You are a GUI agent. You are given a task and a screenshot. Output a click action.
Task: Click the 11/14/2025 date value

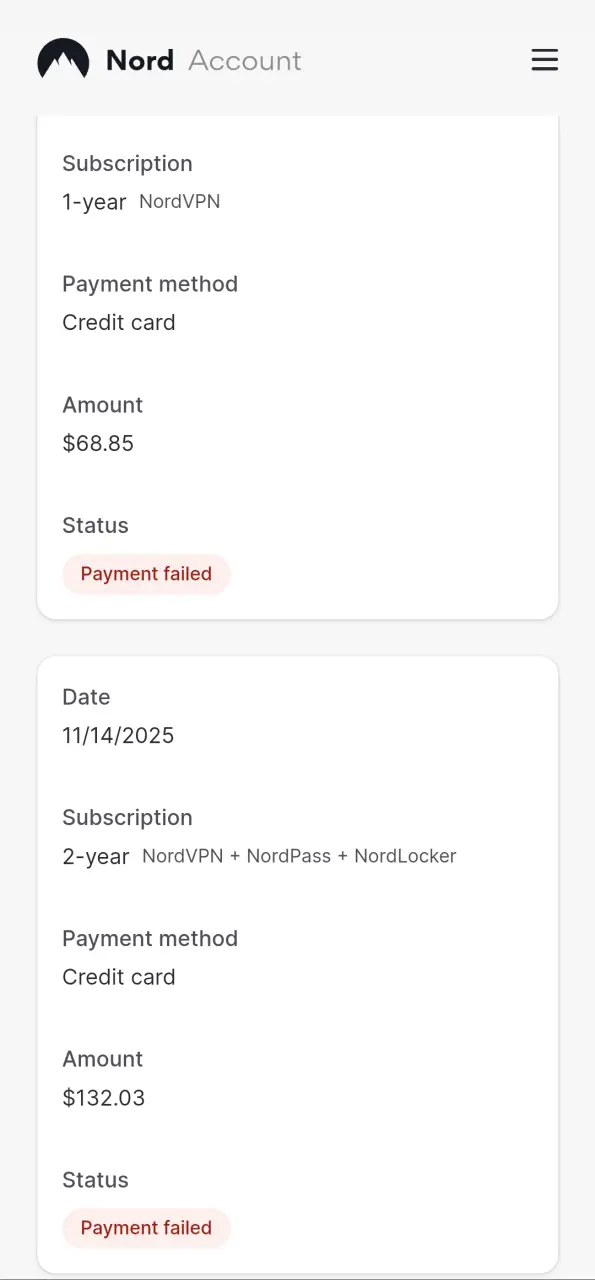[118, 735]
